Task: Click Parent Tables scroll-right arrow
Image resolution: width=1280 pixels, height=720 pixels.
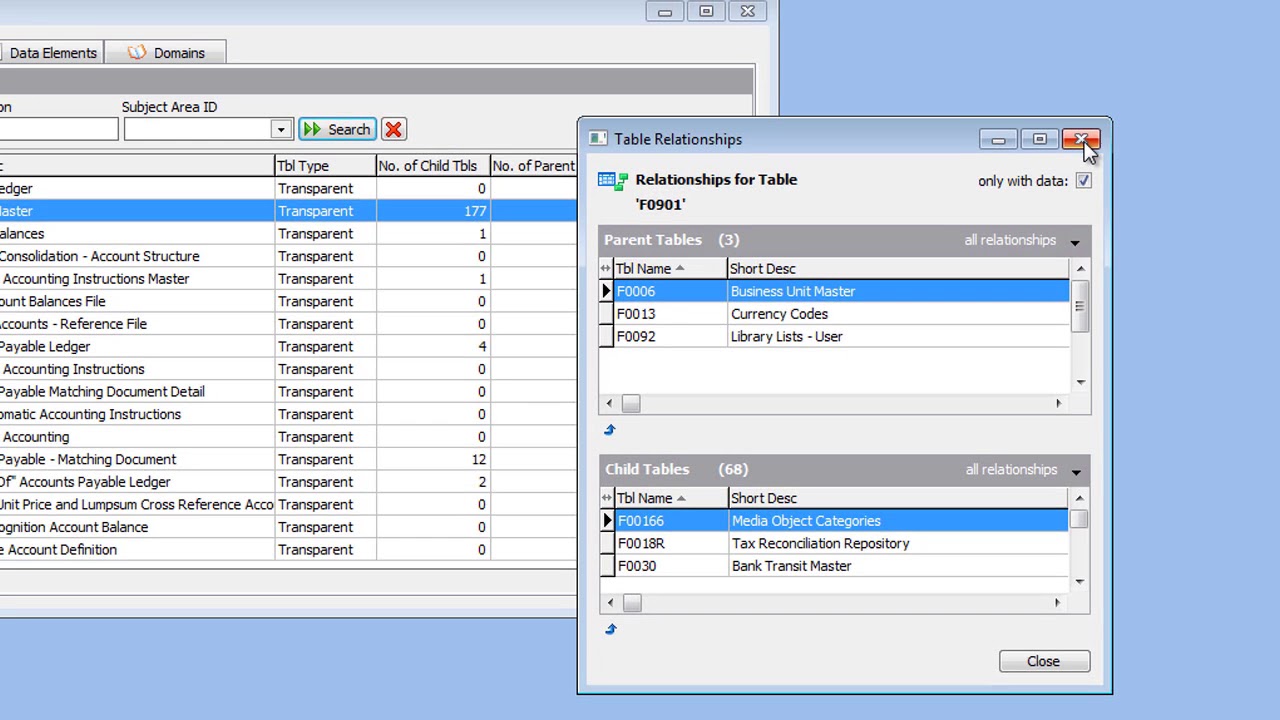Action: 1059,404
